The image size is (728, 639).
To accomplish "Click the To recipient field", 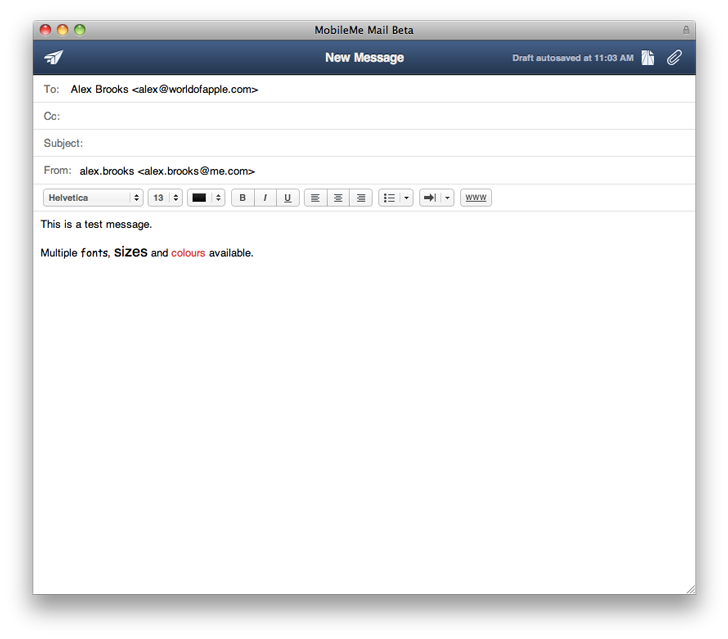I will pyautogui.click(x=364, y=89).
